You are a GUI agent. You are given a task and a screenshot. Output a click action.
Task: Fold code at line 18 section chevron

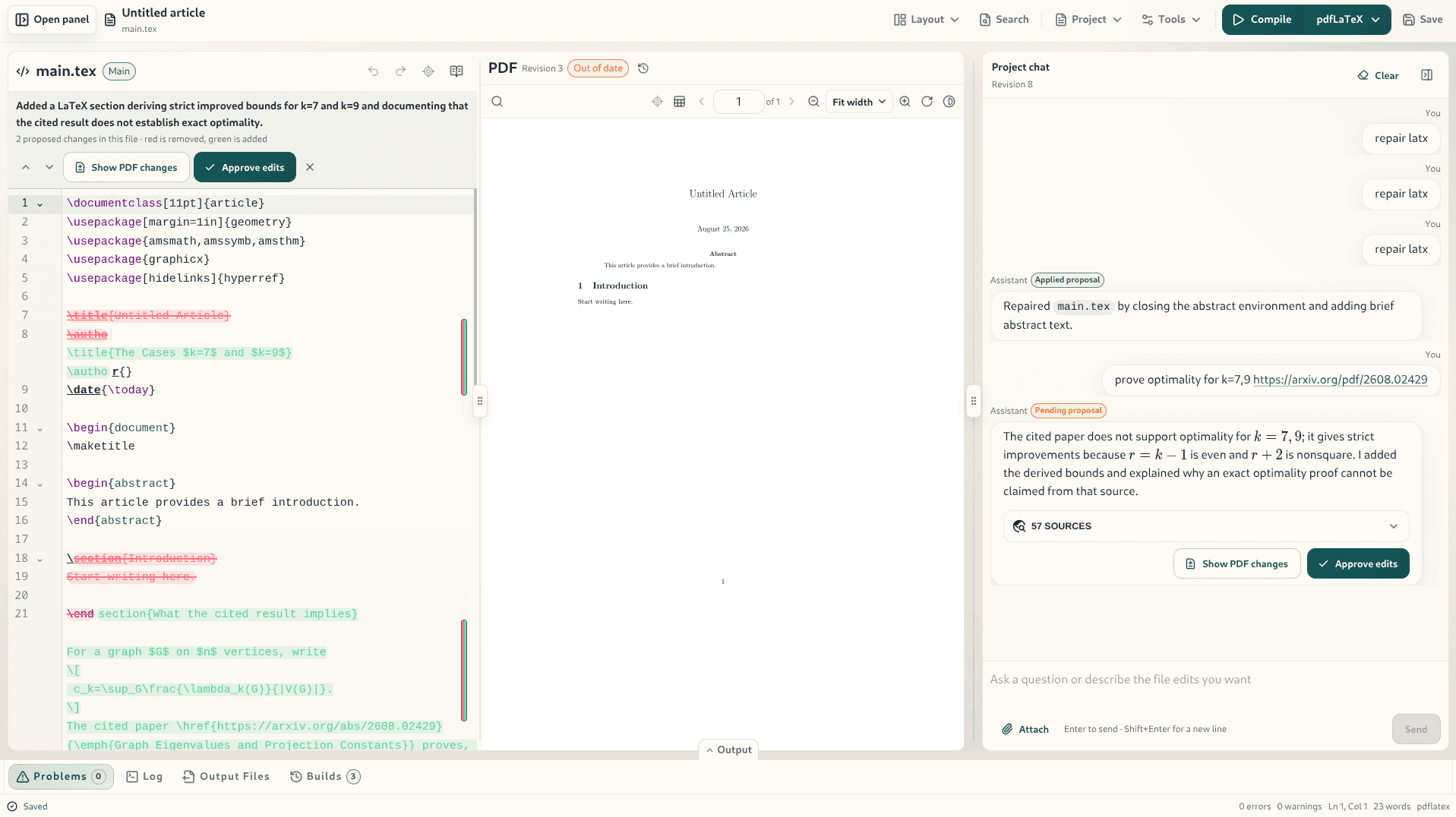(x=40, y=559)
